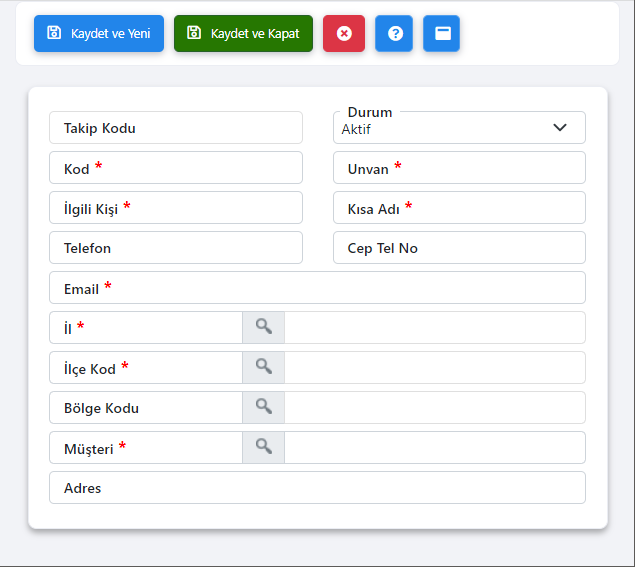This screenshot has height=567, width=635.
Task: Click into the Kod input field
Action: coord(176,168)
